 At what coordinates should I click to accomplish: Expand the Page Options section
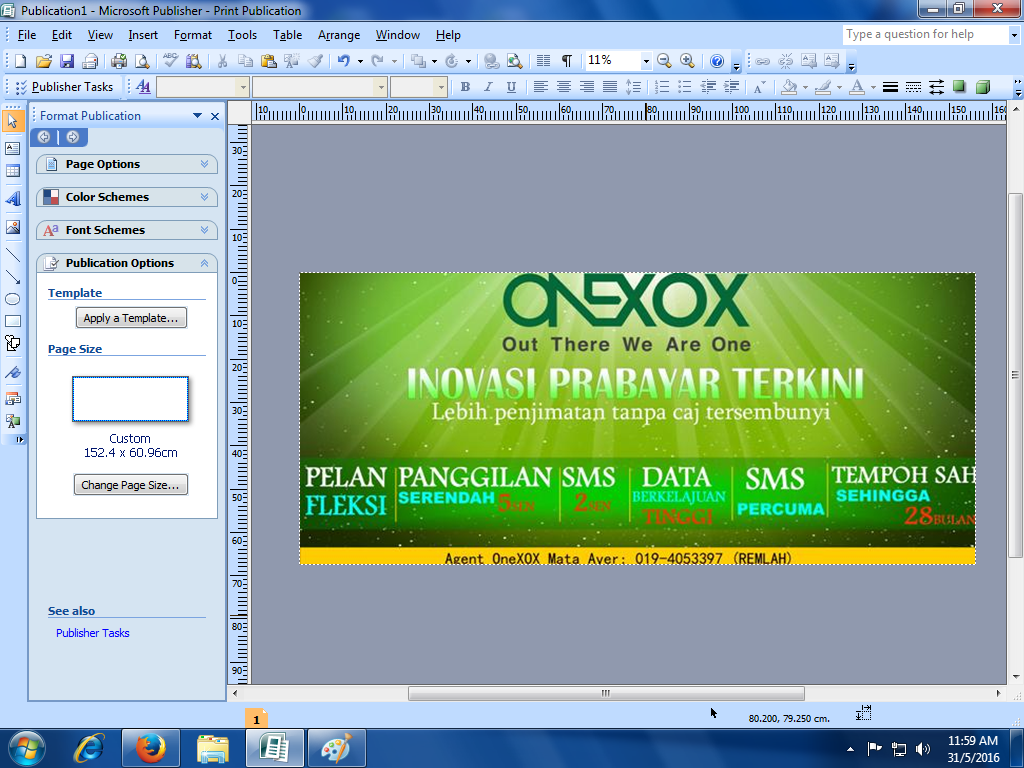point(127,164)
